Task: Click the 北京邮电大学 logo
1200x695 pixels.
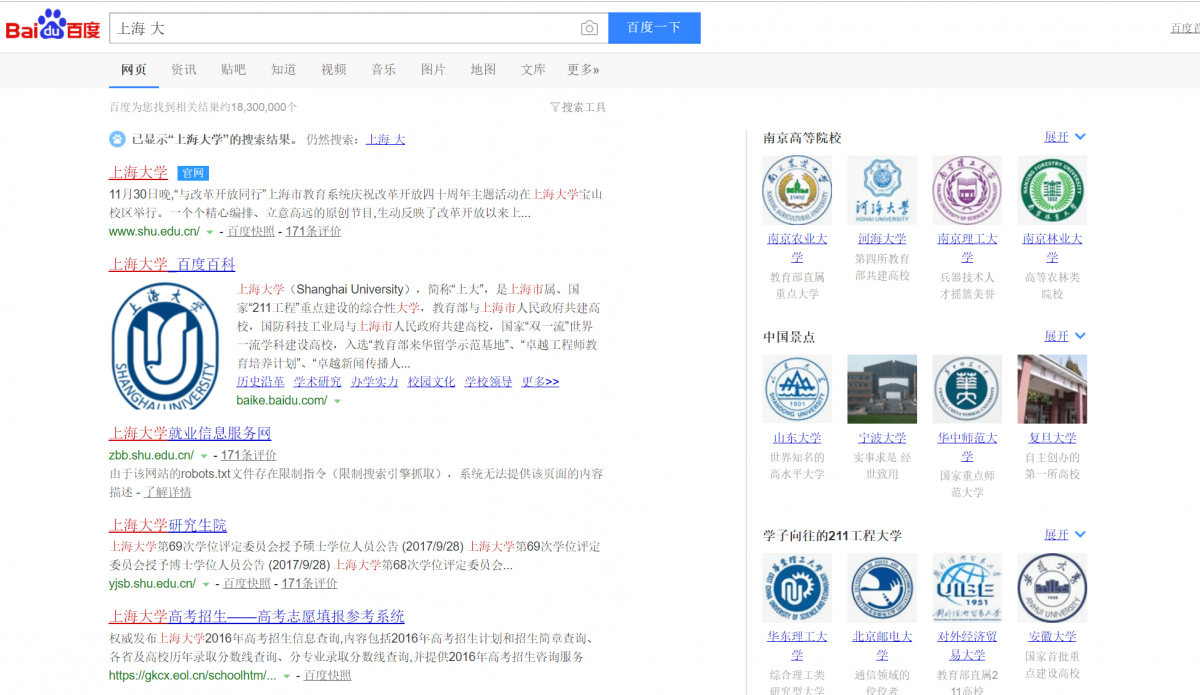Action: [882, 588]
